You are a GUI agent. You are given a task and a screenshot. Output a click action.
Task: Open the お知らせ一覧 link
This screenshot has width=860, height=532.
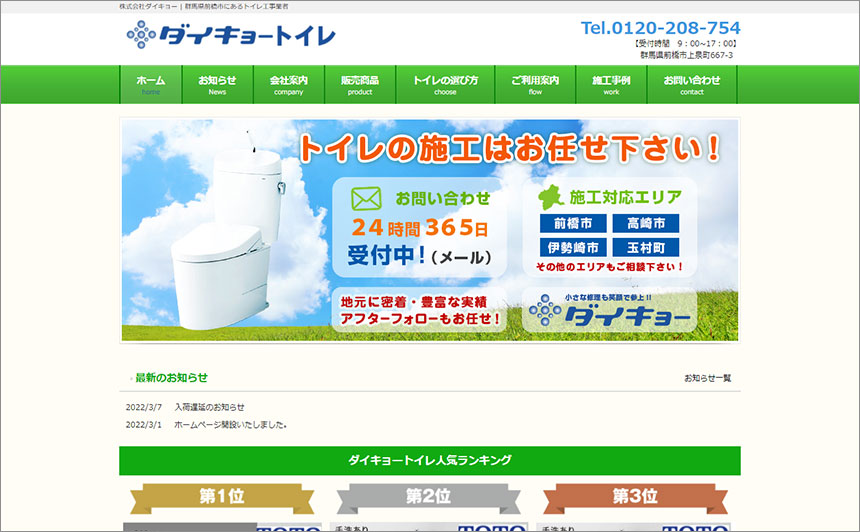pyautogui.click(x=708, y=378)
